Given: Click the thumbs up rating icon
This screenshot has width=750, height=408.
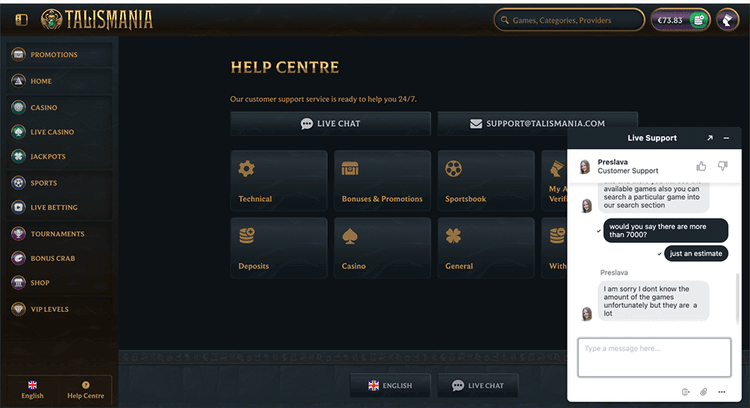Looking at the screenshot, I should (701, 166).
